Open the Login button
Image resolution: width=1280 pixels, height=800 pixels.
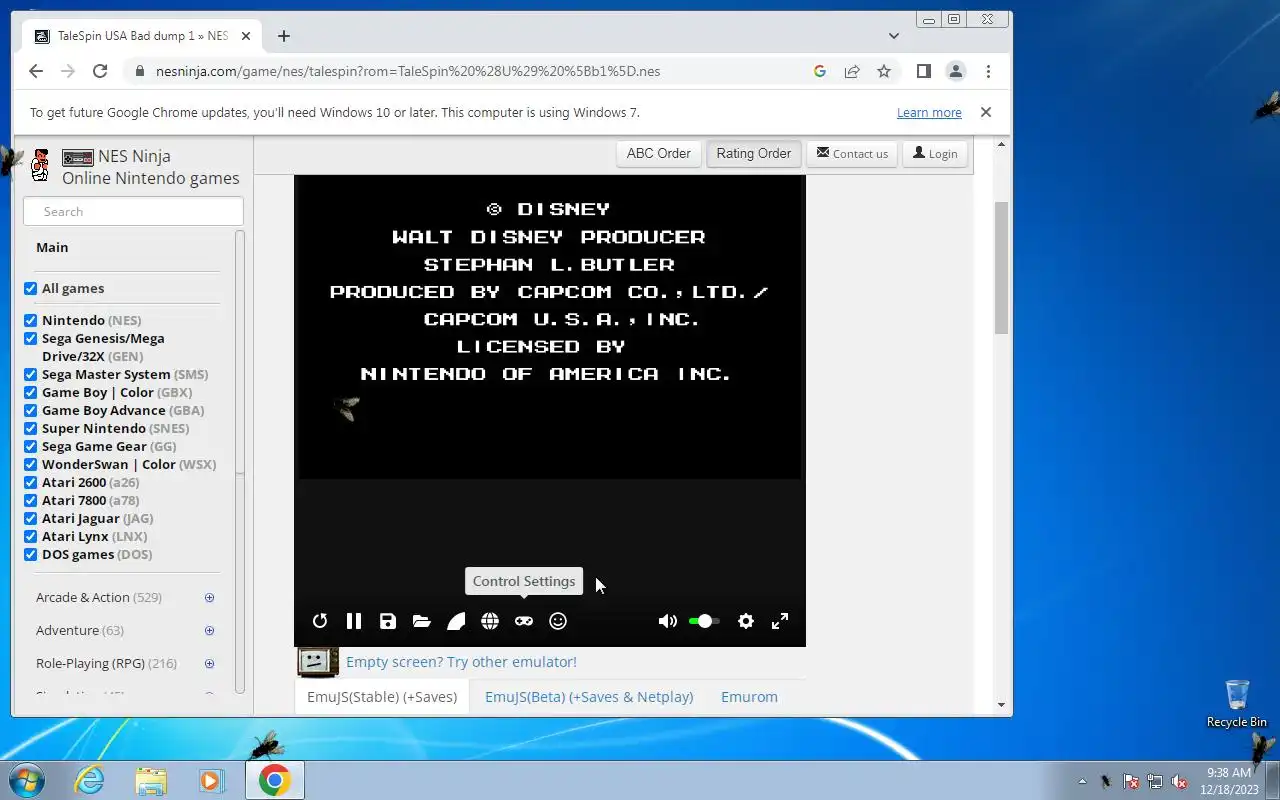935,153
